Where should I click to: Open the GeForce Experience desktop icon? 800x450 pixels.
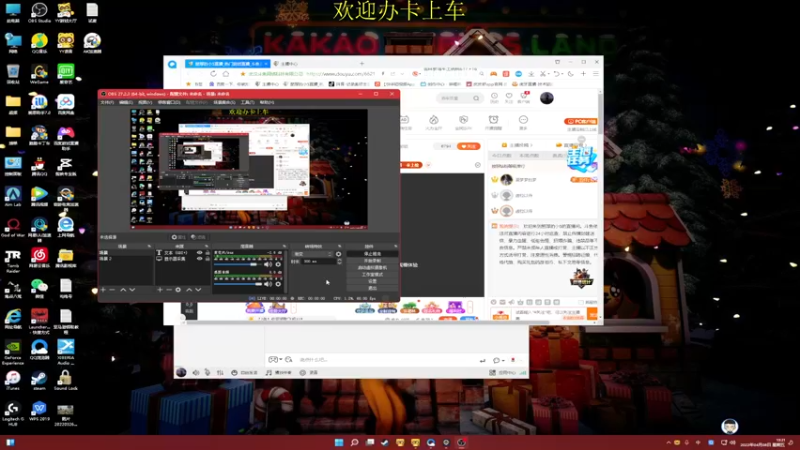click(13, 353)
